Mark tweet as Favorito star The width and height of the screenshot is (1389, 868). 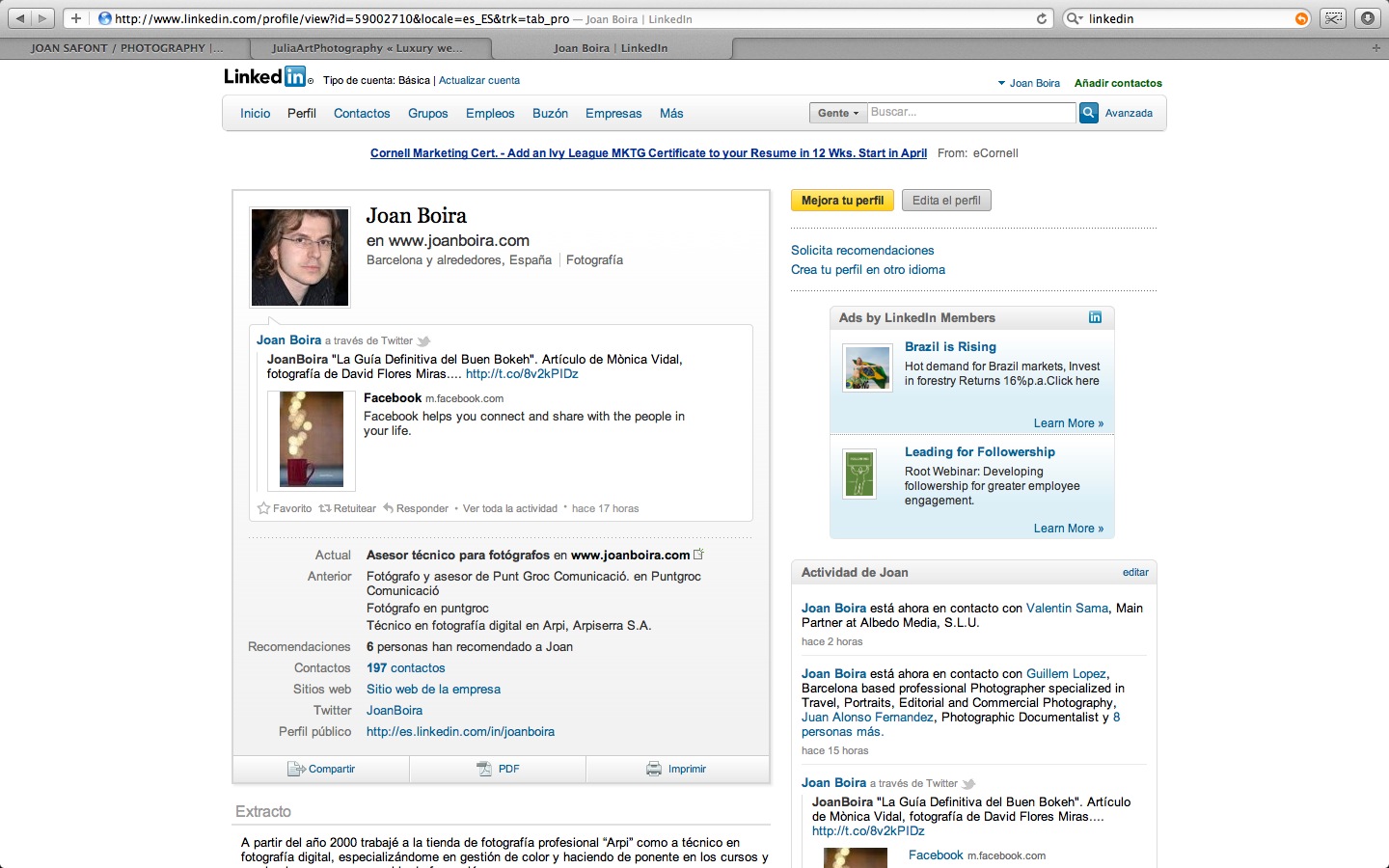click(263, 508)
